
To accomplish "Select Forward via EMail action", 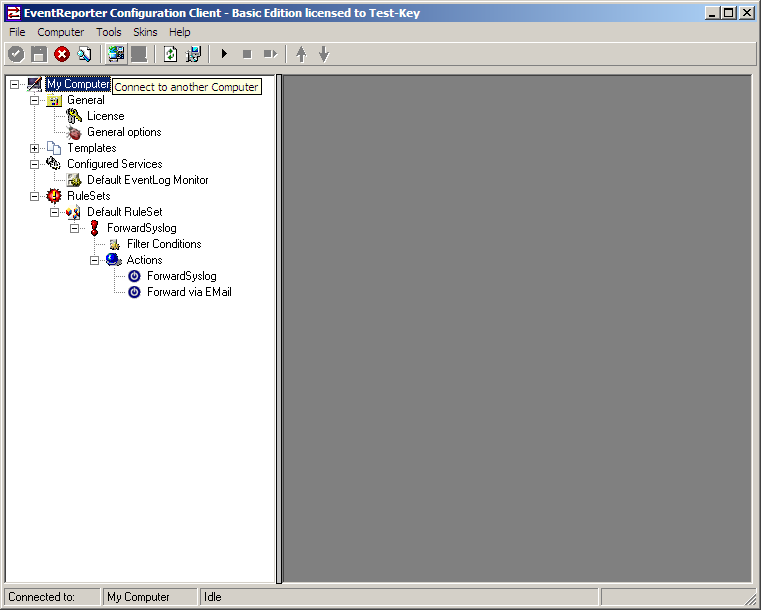I will [190, 292].
